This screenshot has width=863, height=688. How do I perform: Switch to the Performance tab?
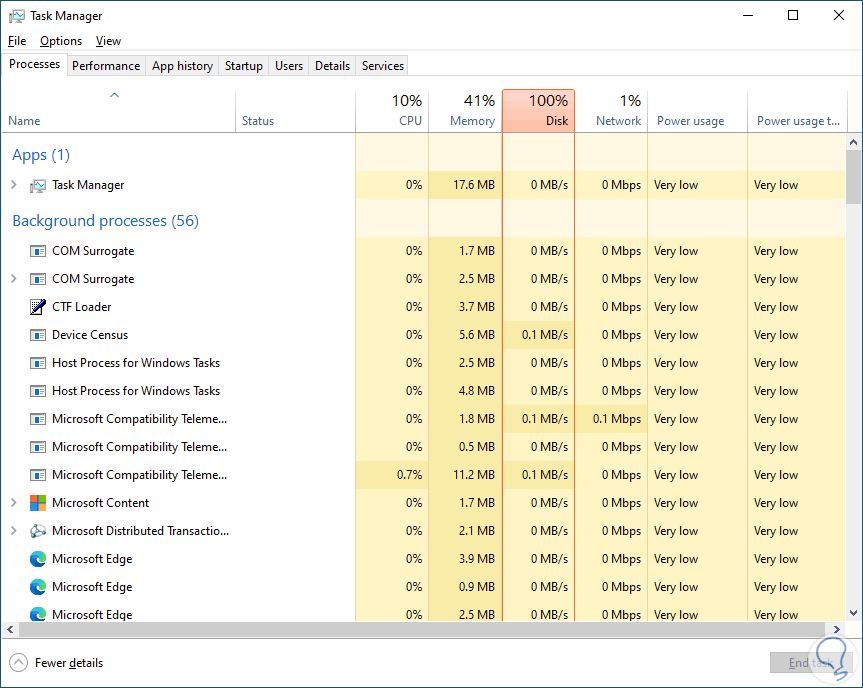[x=106, y=66]
